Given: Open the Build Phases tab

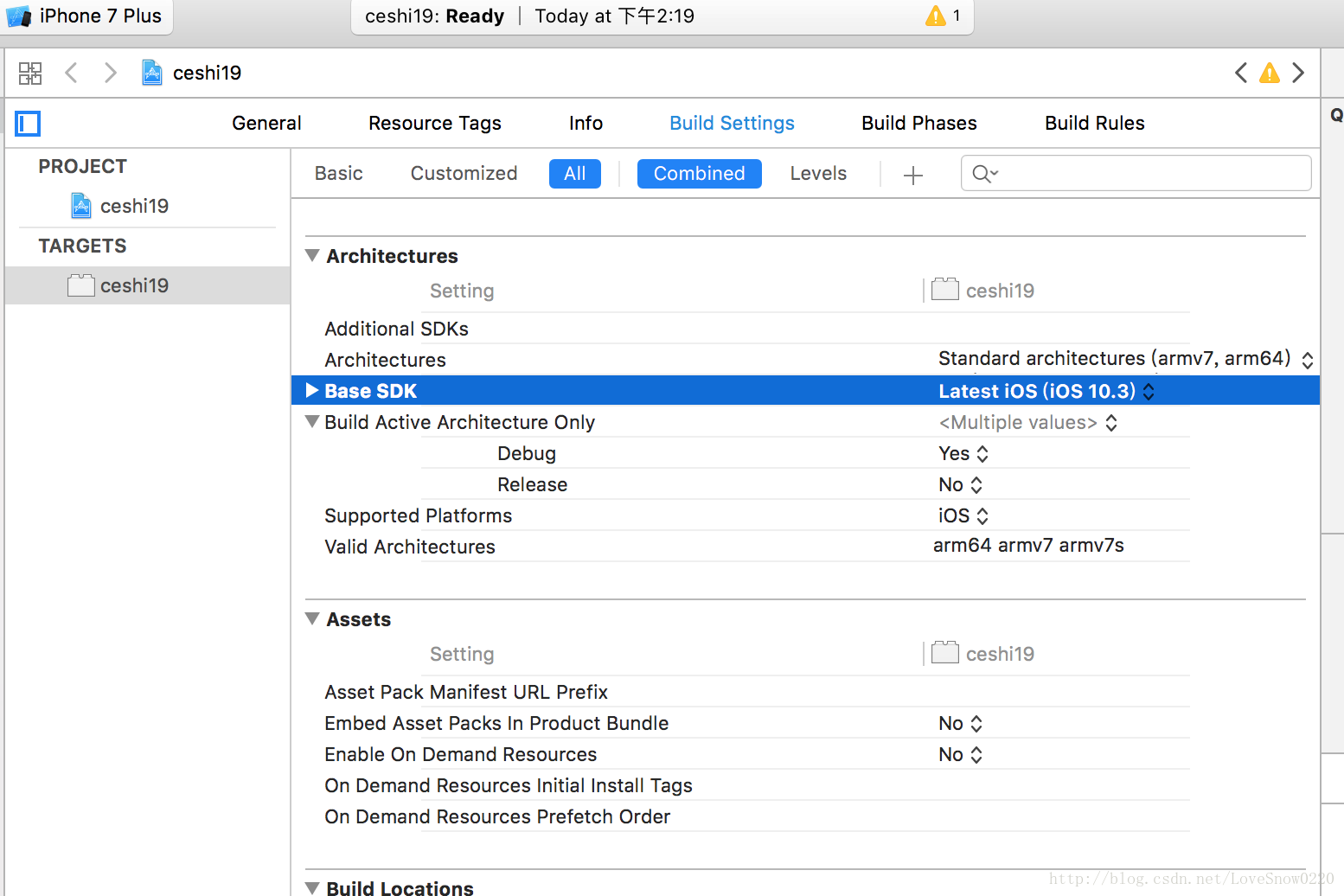Looking at the screenshot, I should pos(919,123).
